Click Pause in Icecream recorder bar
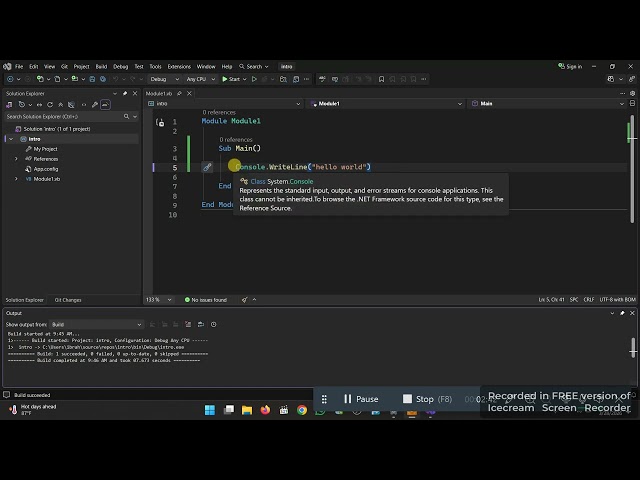This screenshot has width=640, height=480. point(361,399)
